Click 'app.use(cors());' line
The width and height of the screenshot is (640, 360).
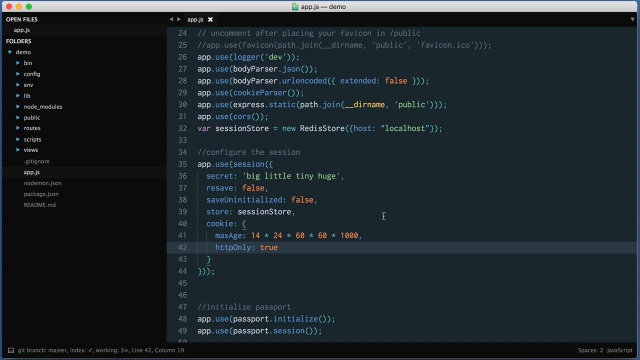pos(233,117)
